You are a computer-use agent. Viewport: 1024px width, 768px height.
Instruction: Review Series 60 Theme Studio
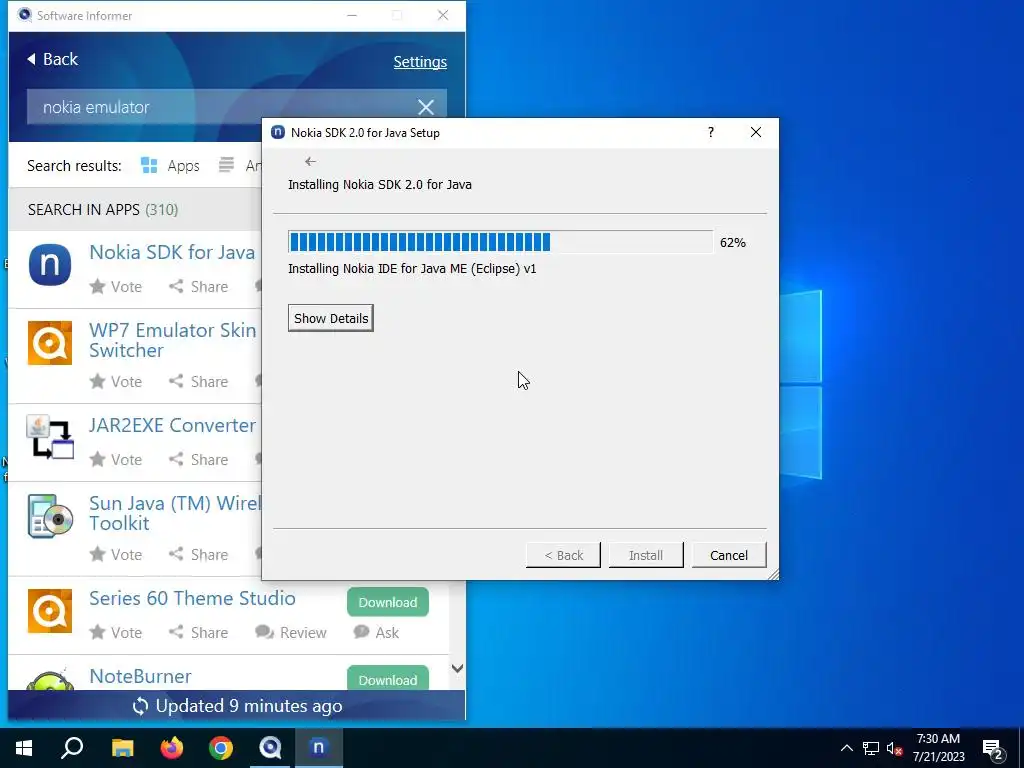pyautogui.click(x=291, y=633)
